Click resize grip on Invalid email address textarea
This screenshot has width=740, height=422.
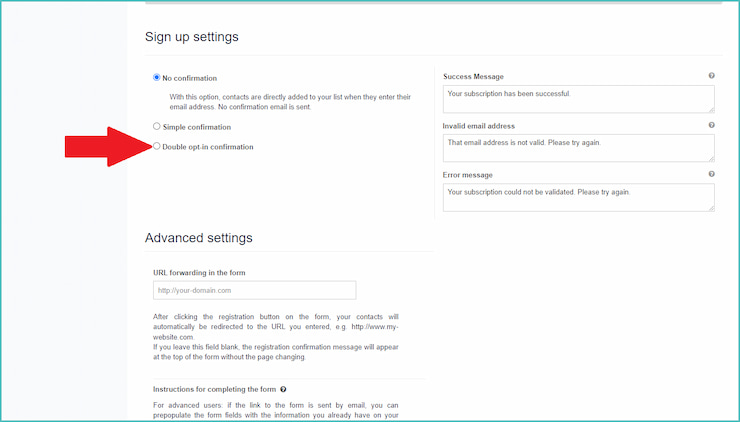coord(711,159)
